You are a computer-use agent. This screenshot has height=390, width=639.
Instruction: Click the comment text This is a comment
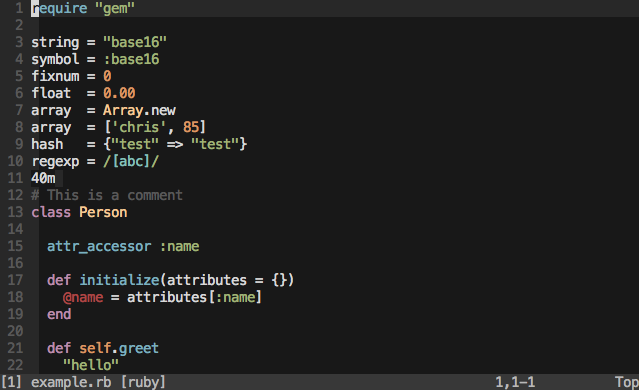tap(115, 195)
